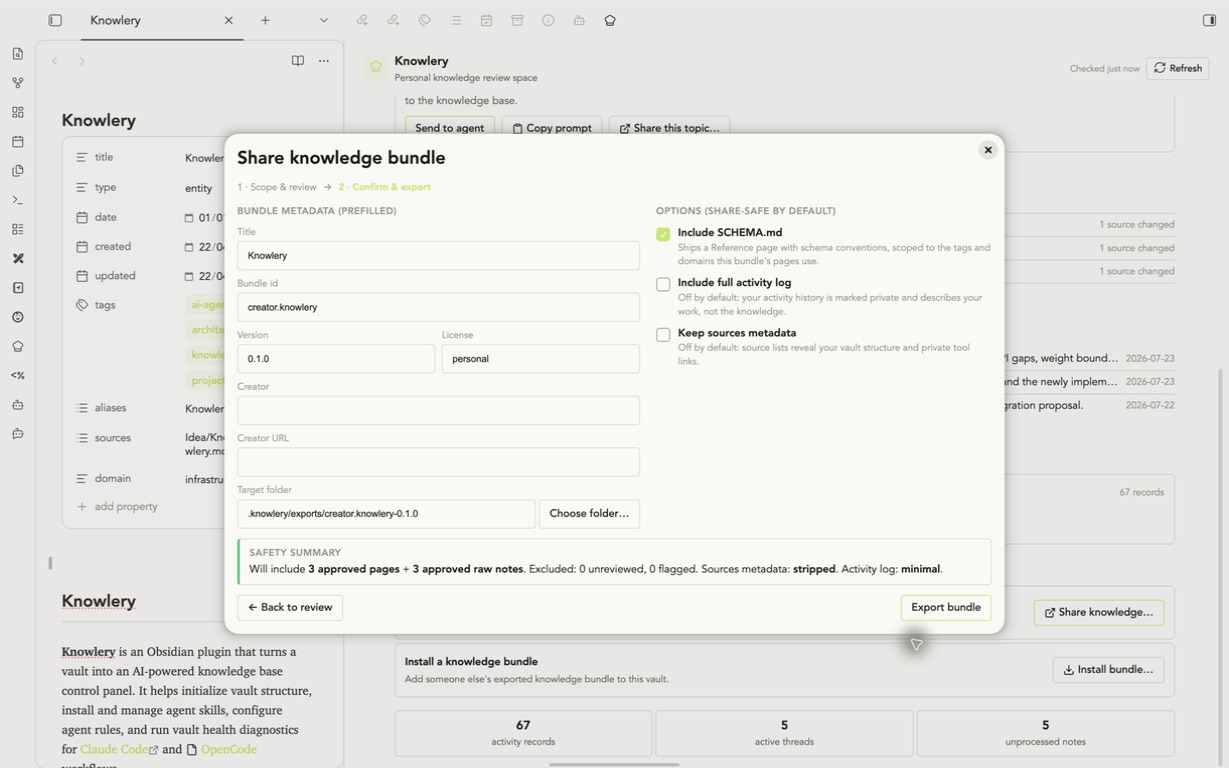This screenshot has width=1229, height=768.
Task: Click the smiley face ribbon icon
Action: click(18, 317)
